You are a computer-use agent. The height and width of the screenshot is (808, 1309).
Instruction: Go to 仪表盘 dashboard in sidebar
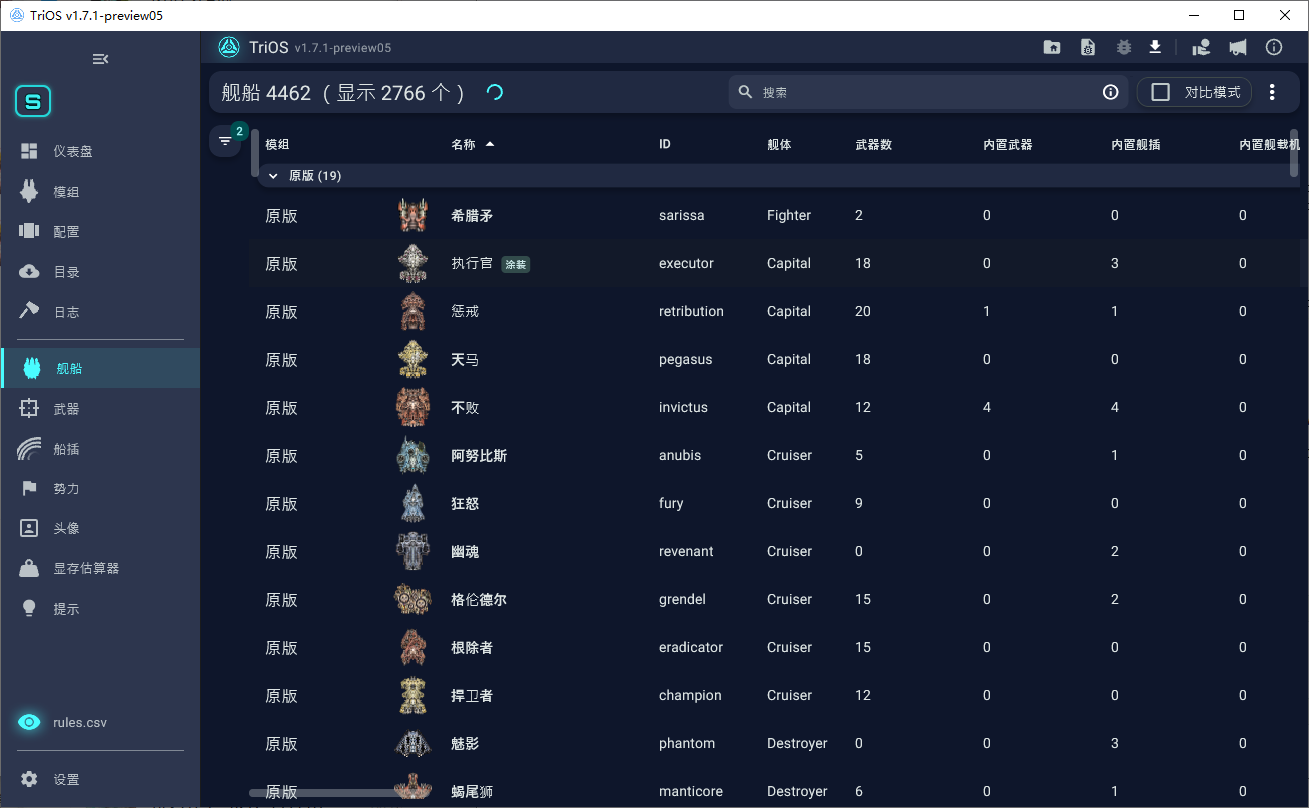tap(100, 151)
